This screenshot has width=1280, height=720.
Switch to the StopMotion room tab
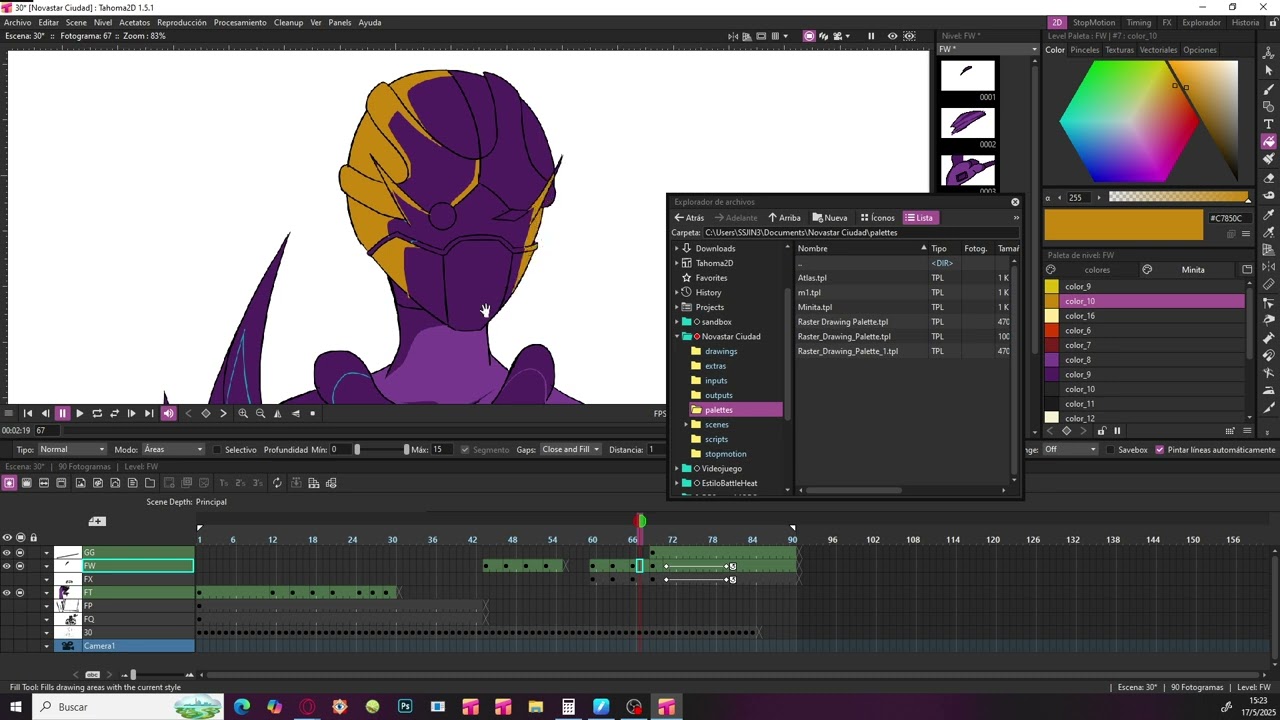1094,22
